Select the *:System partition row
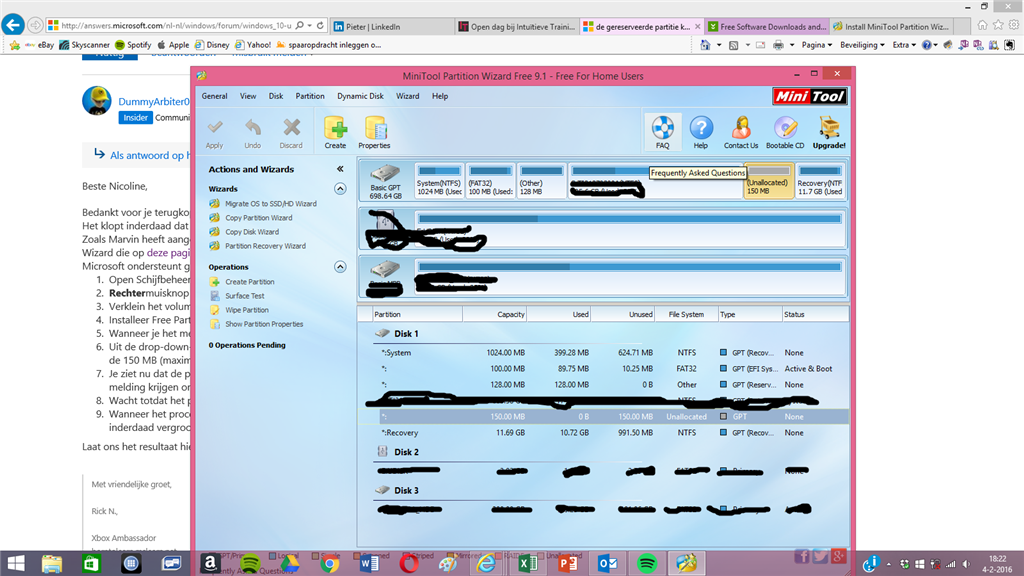1024x576 pixels. tap(604, 353)
